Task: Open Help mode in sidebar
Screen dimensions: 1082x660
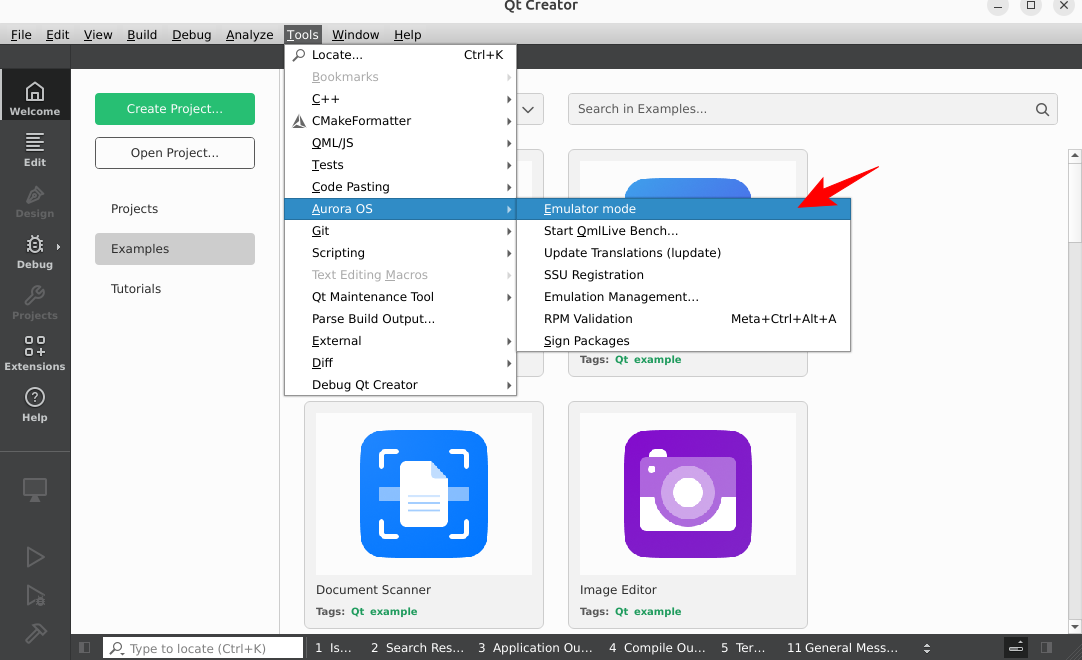Action: 35,402
